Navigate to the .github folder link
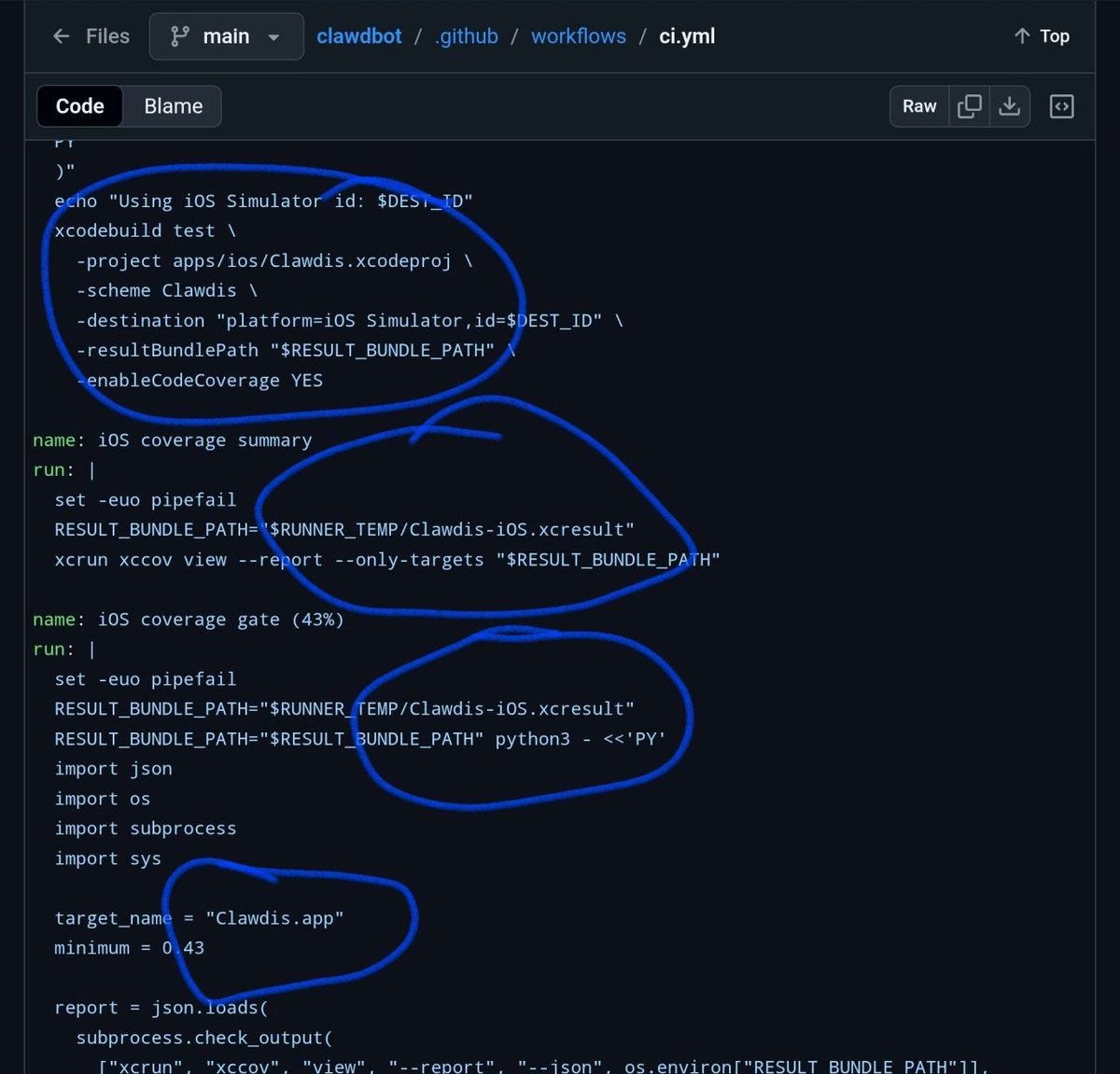This screenshot has height=1074, width=1120. pos(466,36)
